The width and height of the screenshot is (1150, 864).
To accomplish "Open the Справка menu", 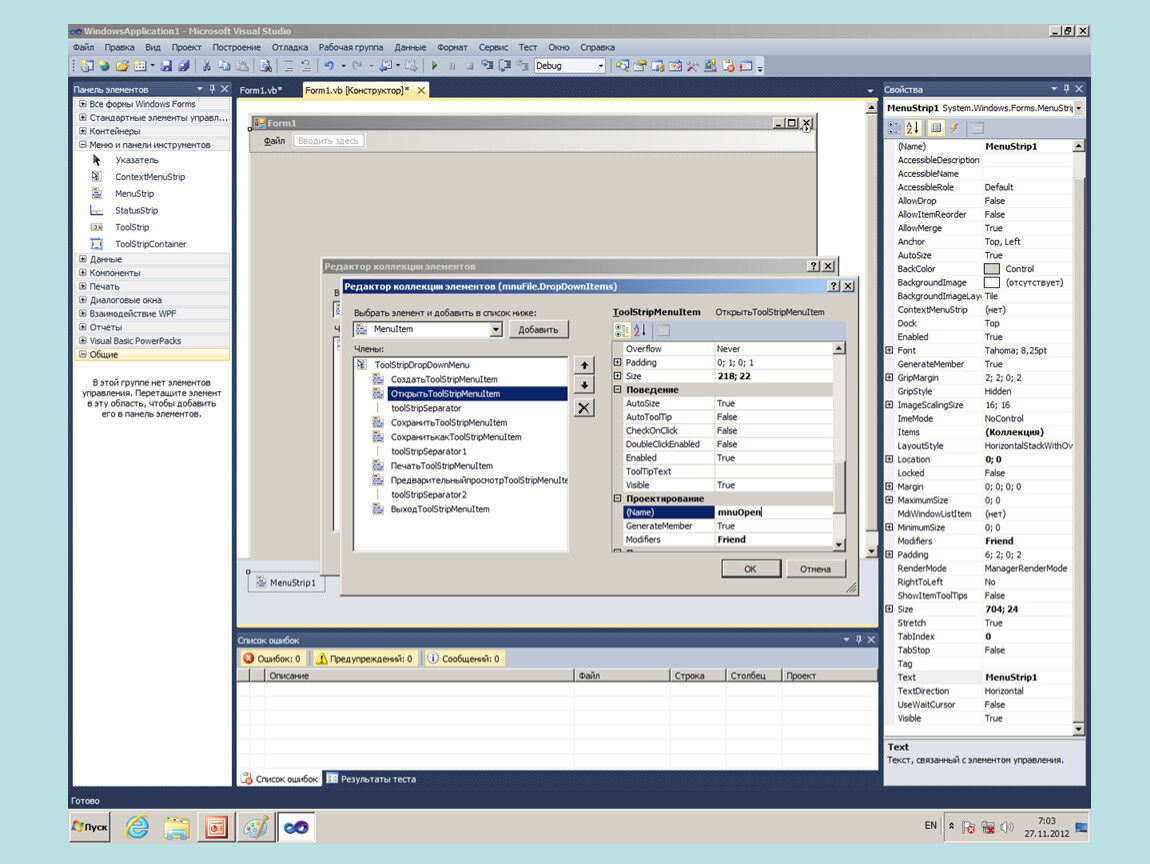I will pos(598,47).
